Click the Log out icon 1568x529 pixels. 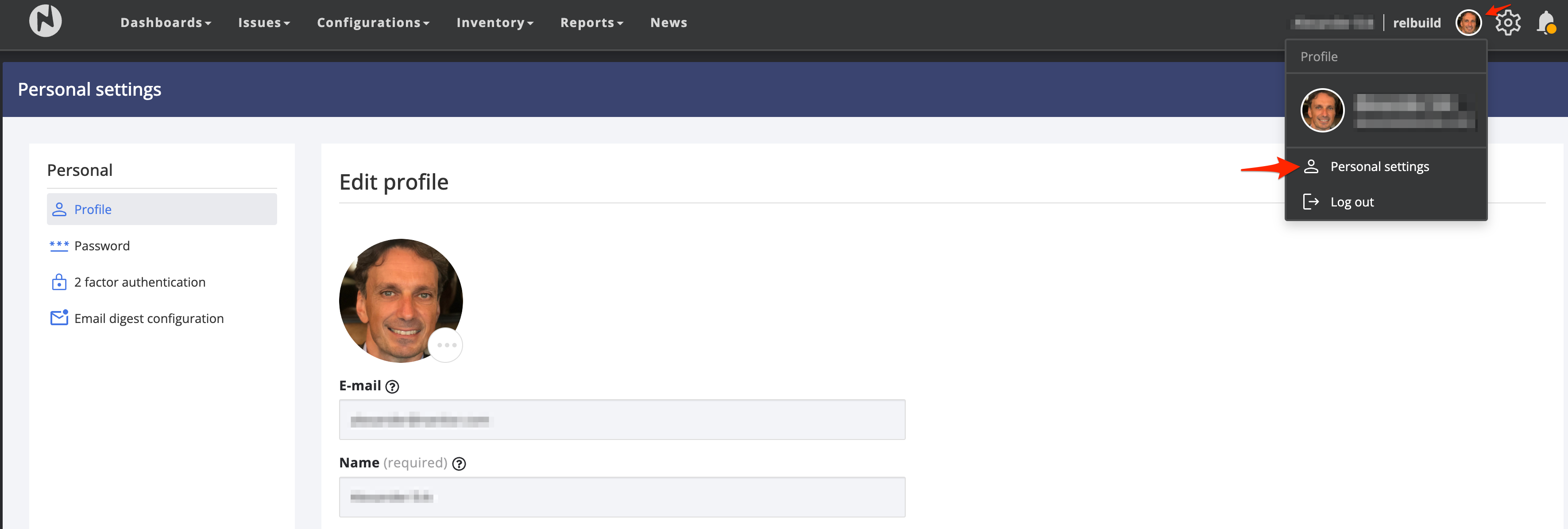[x=1310, y=202]
